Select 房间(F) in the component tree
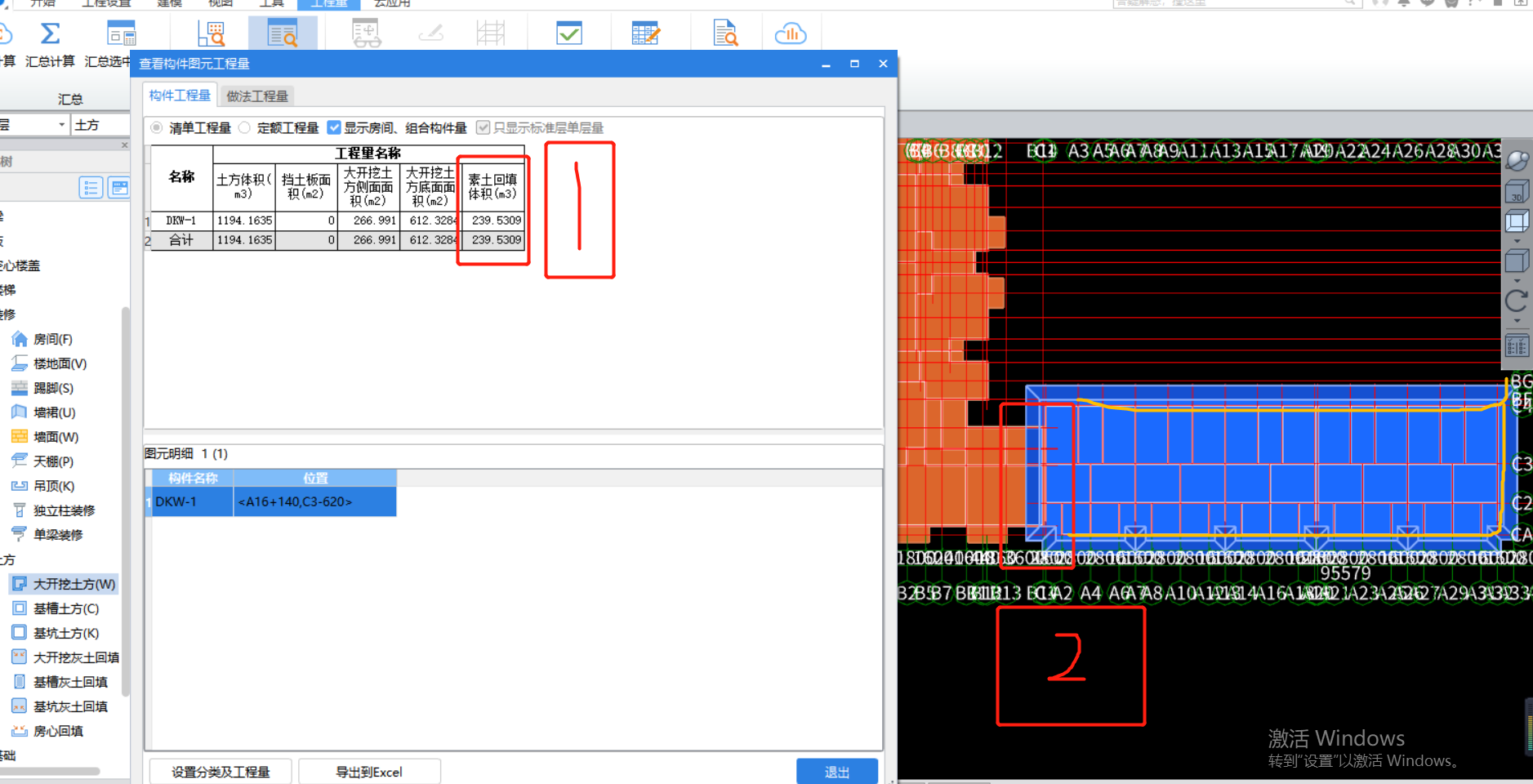Viewport: 1533px width, 784px height. (53, 339)
